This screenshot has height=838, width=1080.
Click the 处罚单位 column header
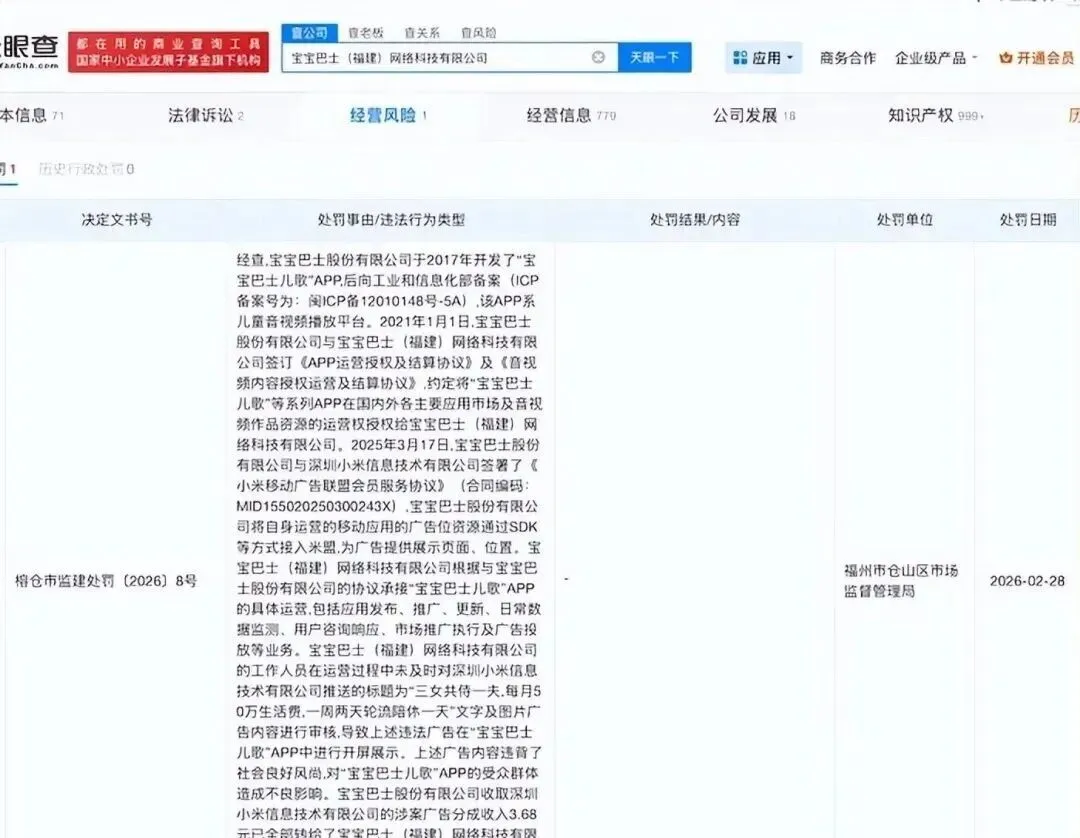904,220
